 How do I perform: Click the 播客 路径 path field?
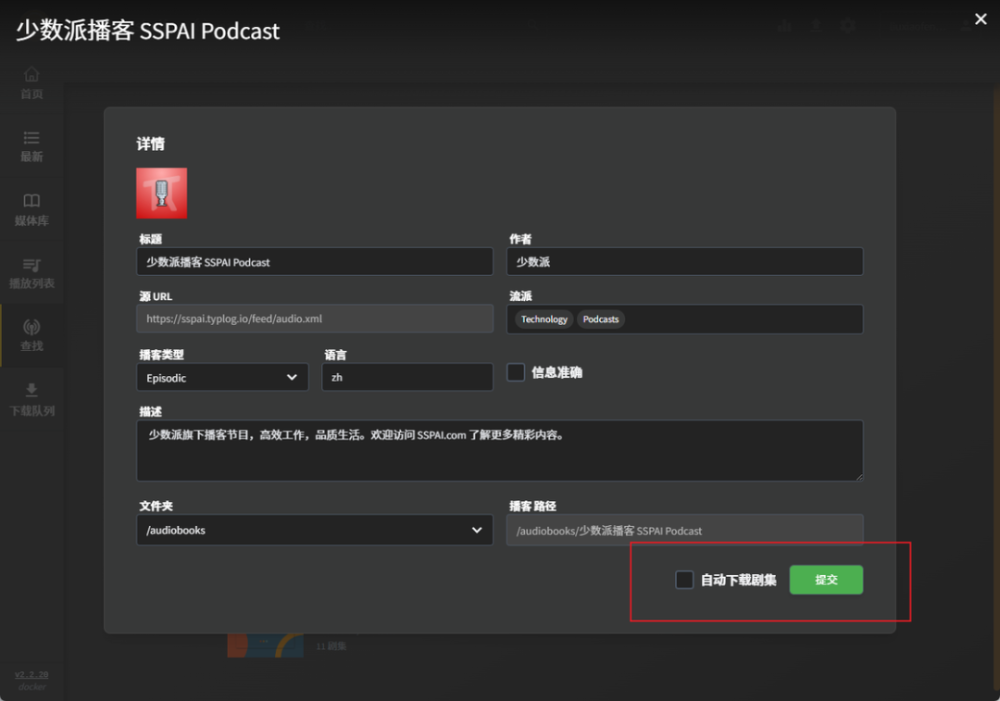(685, 530)
